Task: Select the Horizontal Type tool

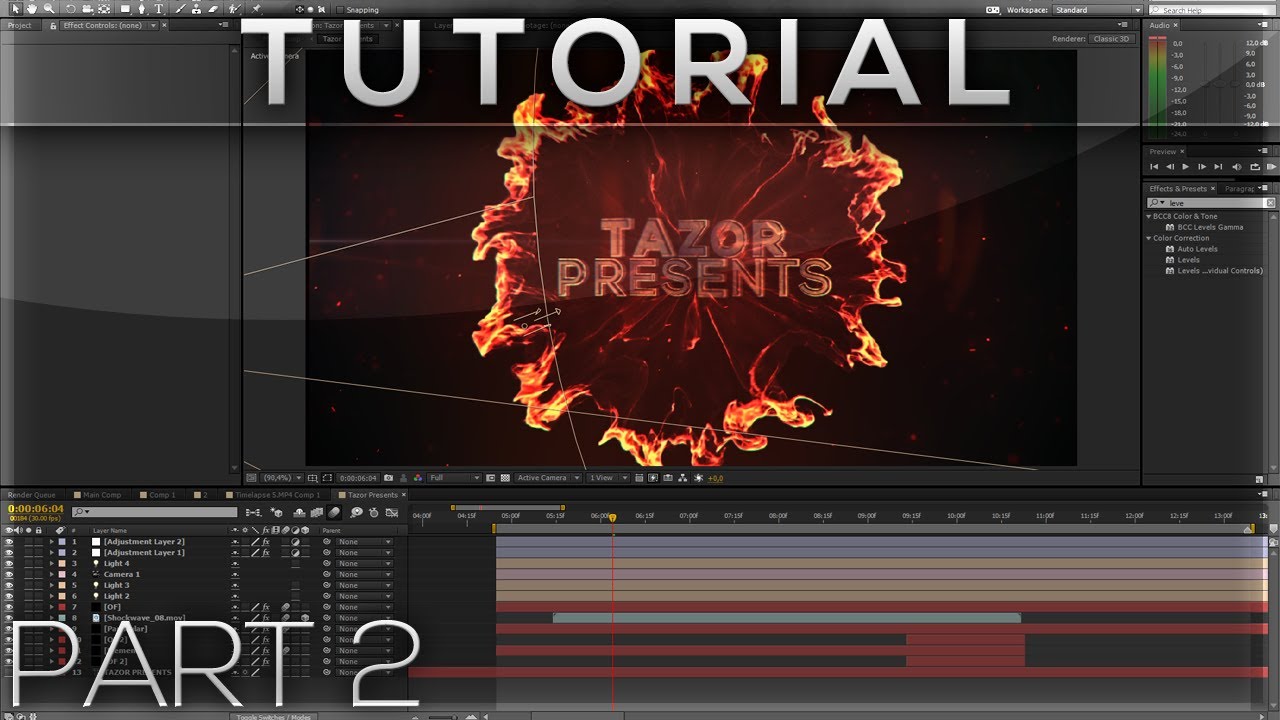Action: coord(159,9)
